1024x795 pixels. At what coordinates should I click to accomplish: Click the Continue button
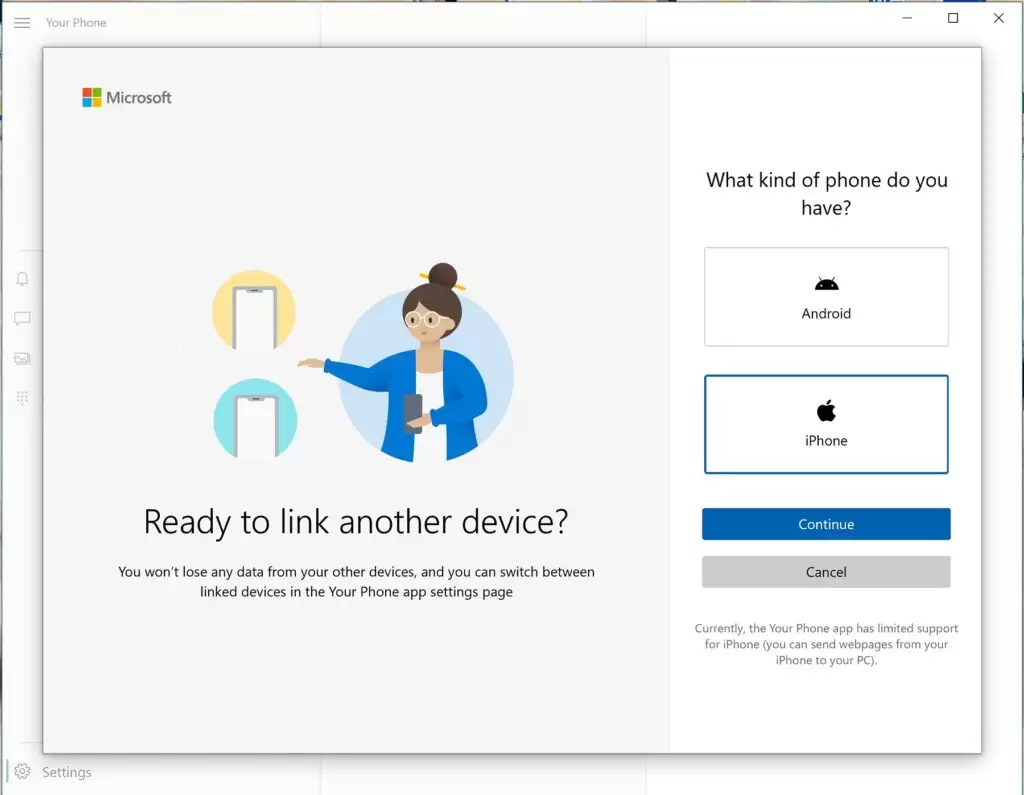[x=826, y=524]
